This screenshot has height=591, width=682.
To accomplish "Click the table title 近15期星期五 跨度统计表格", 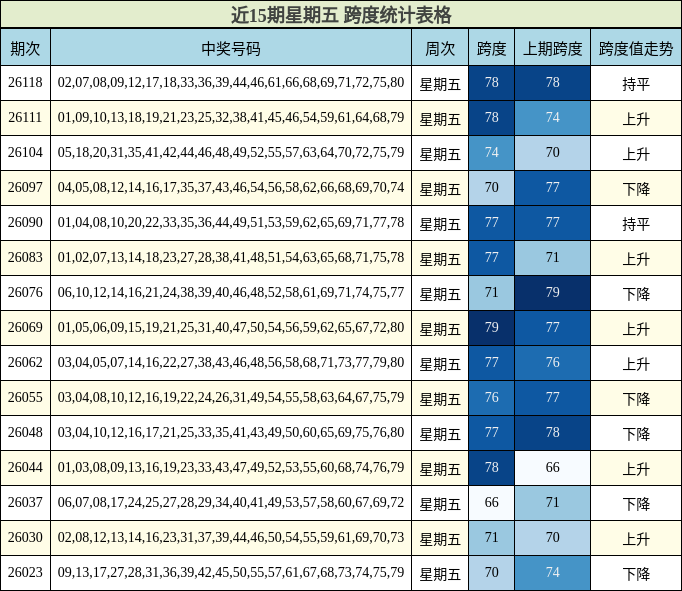I will (341, 15).
